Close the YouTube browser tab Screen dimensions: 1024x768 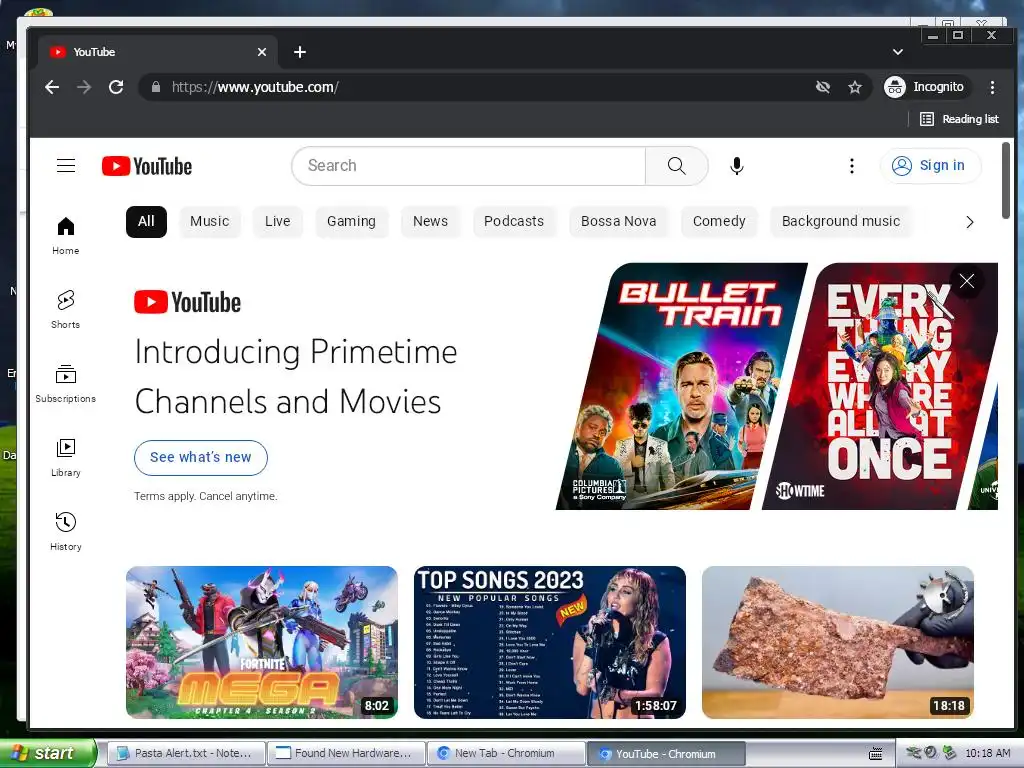coord(262,52)
